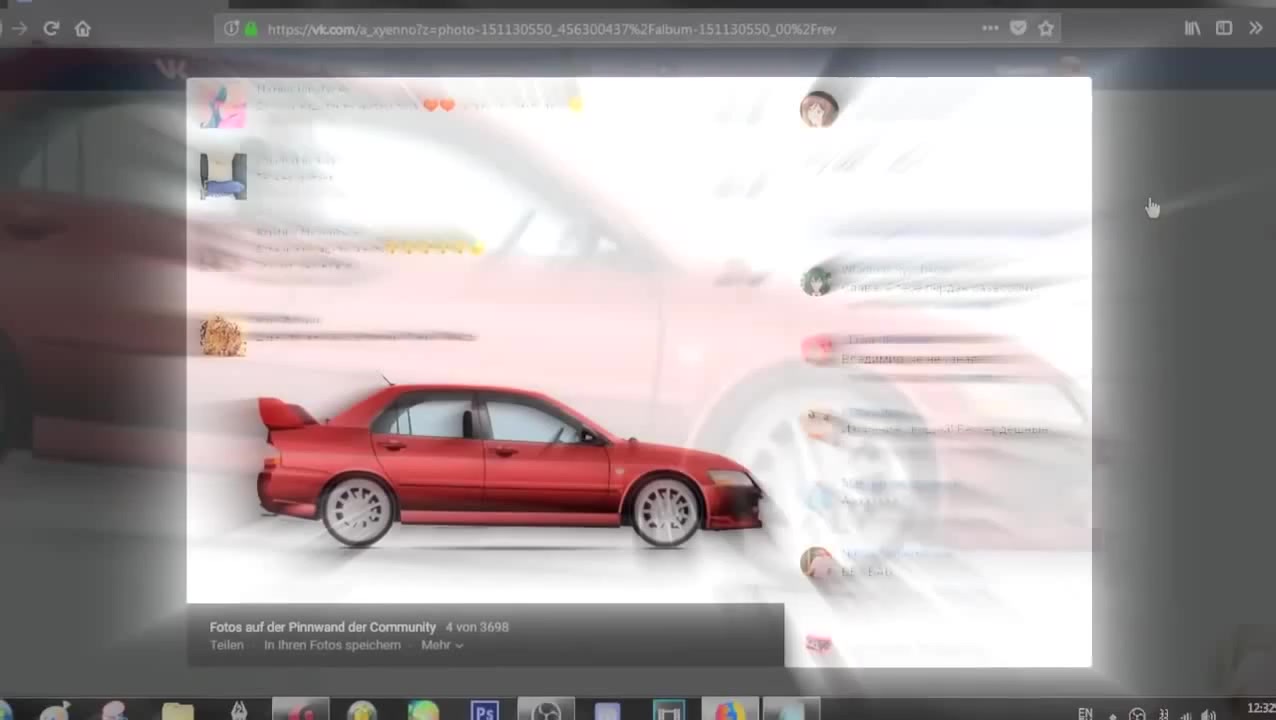Click In Ihren Fotos speichern link
Viewport: 1276px width, 720px height.
(332, 646)
